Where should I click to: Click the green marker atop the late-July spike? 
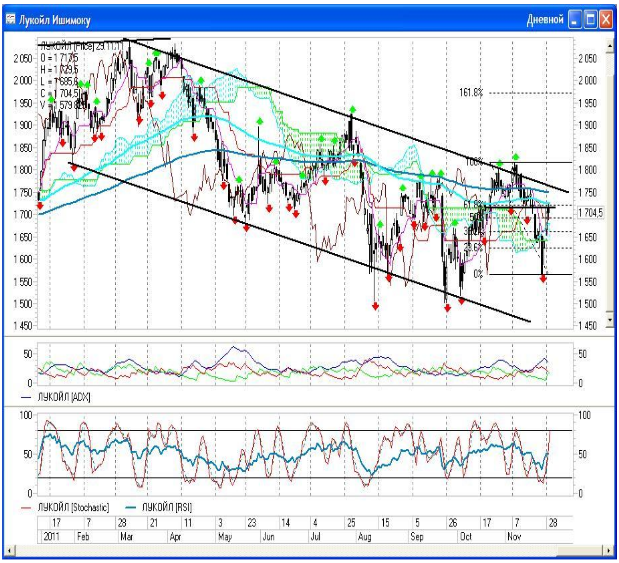tap(353, 109)
